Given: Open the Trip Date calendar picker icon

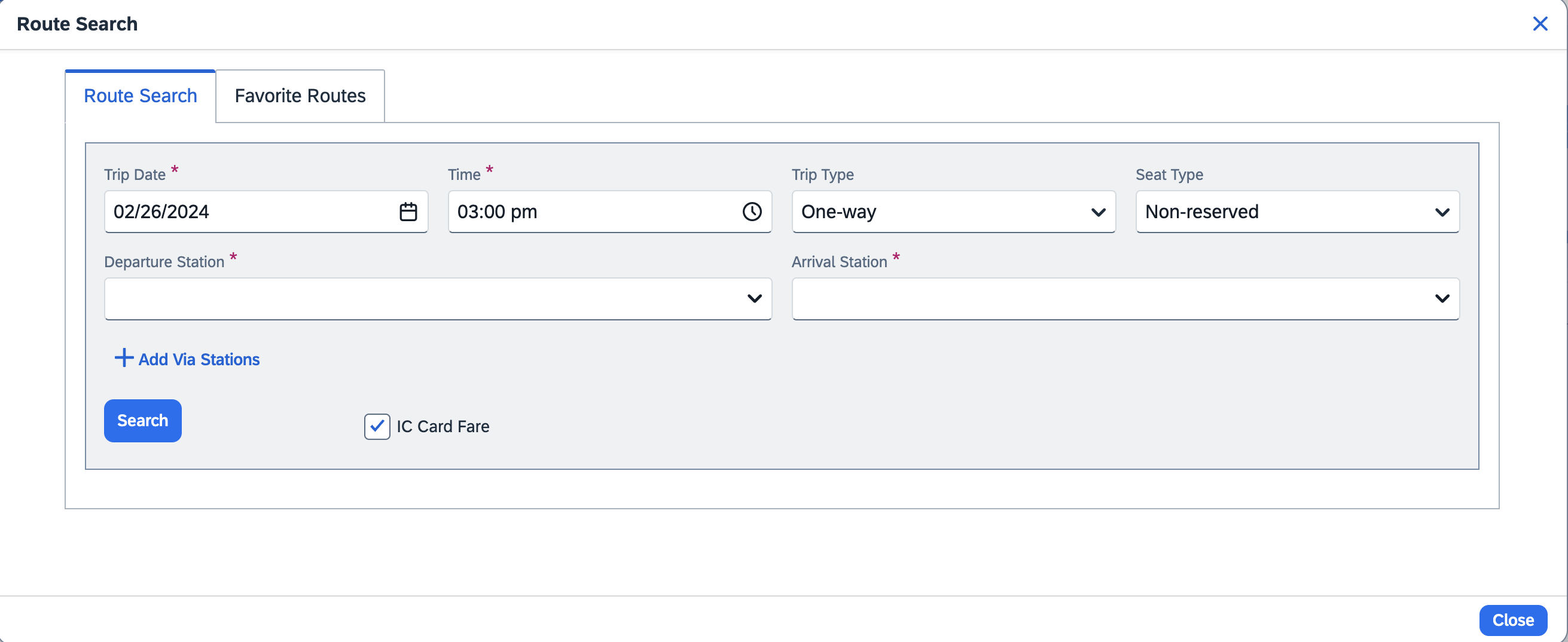Looking at the screenshot, I should coord(408,212).
